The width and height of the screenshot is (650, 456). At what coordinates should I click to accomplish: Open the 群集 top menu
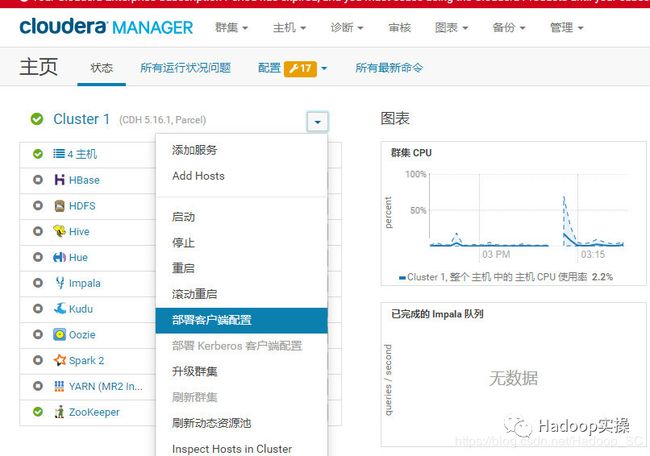(231, 27)
